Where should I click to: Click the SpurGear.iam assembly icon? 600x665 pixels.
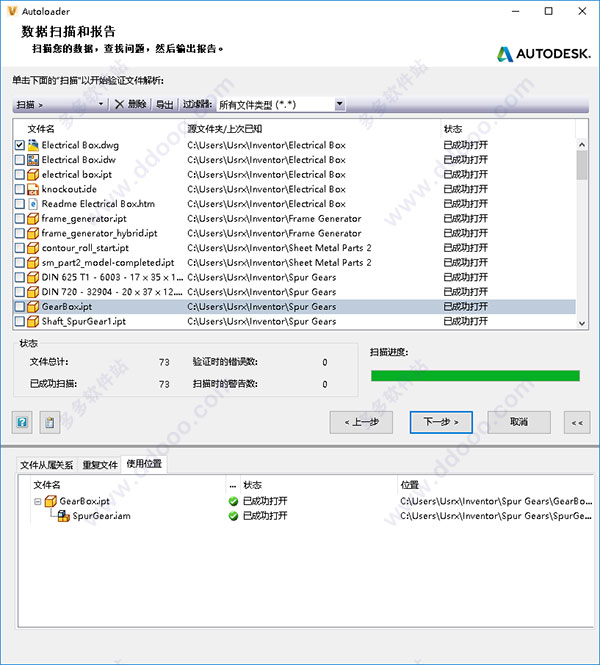pos(64,516)
